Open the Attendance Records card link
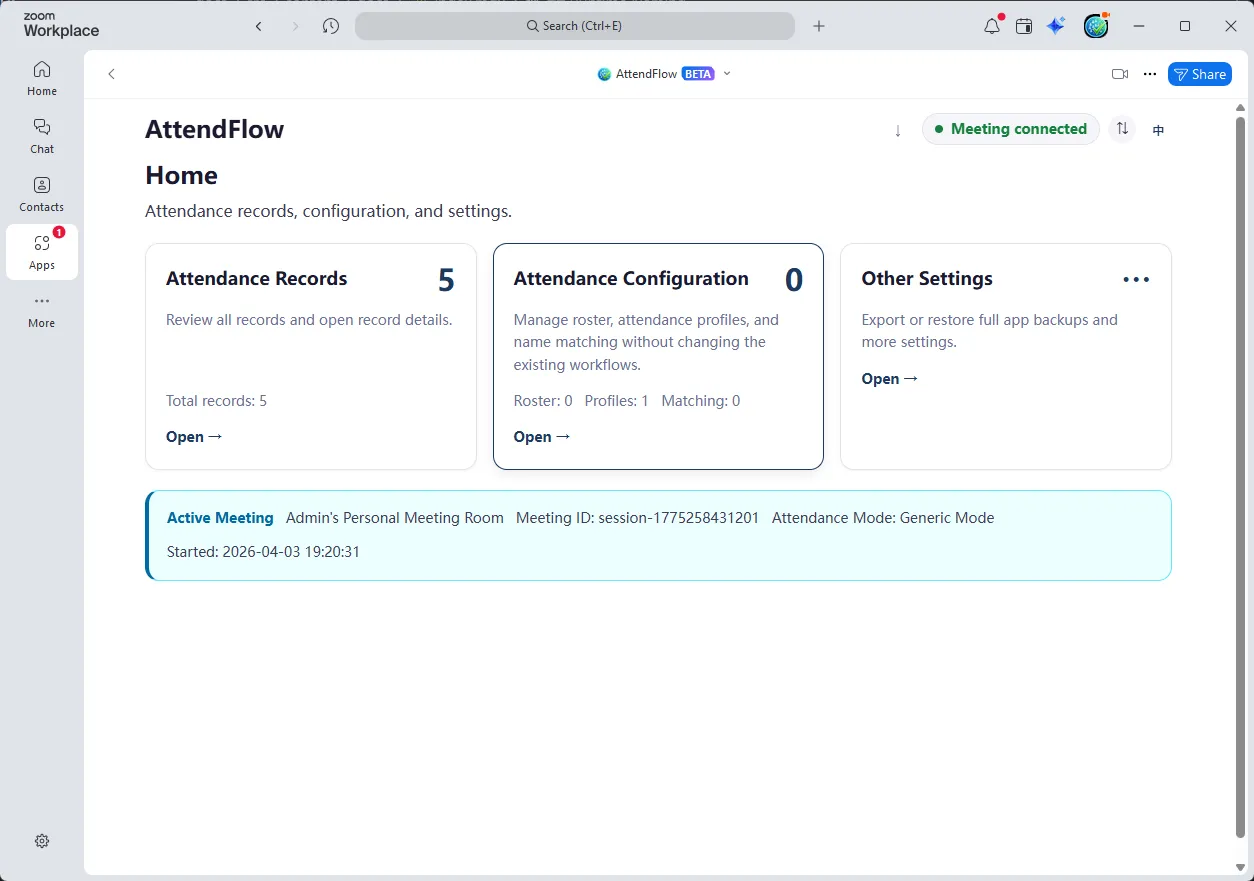 (194, 437)
